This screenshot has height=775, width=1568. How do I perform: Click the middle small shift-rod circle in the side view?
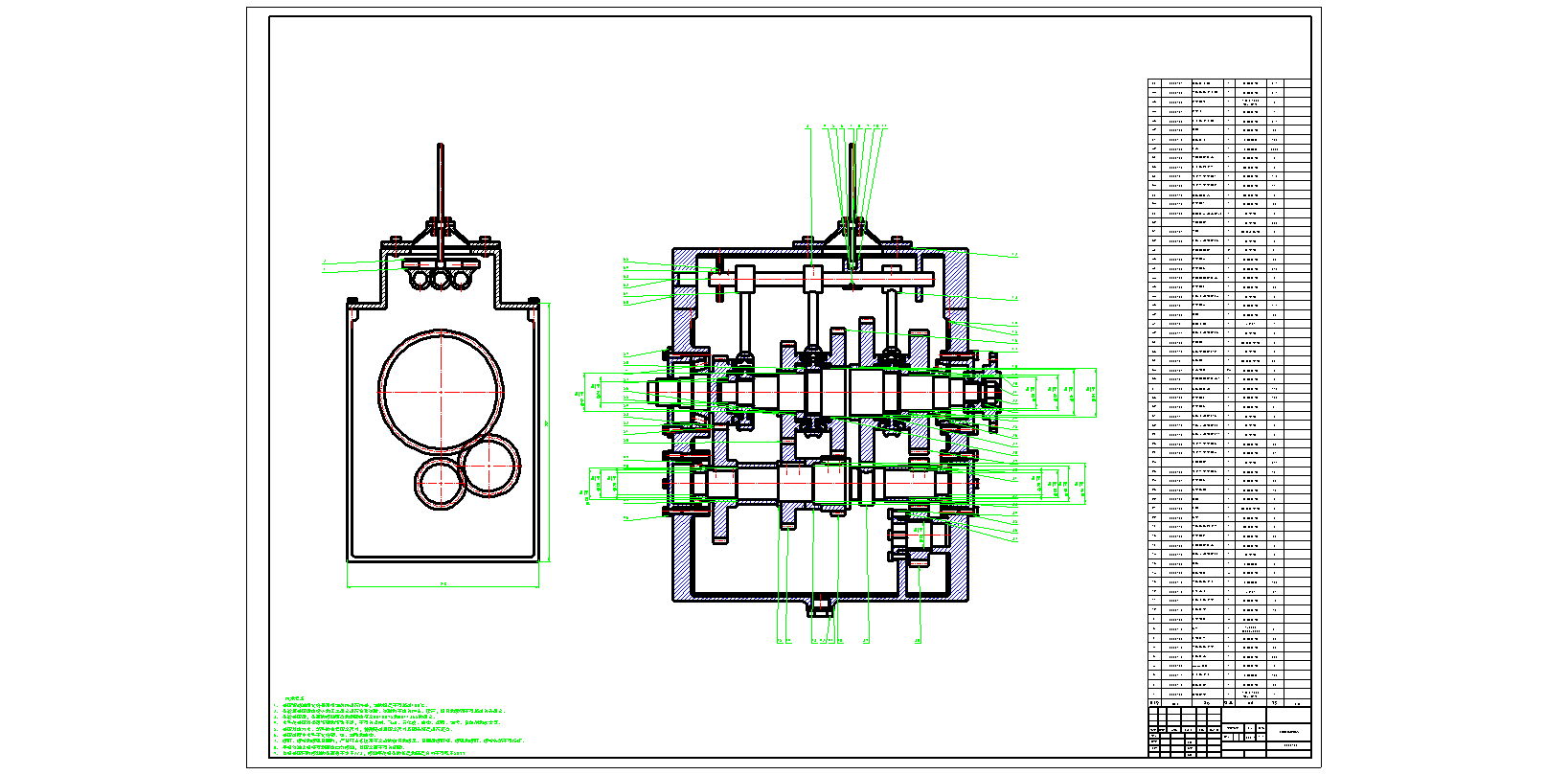[x=441, y=279]
